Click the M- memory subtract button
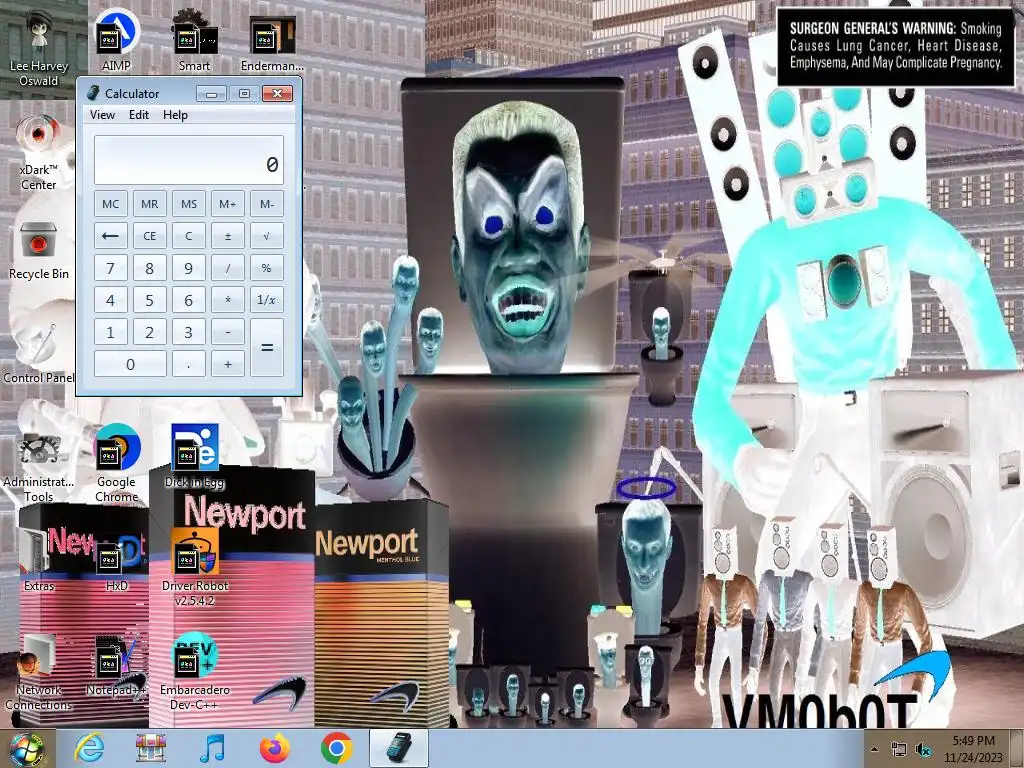Viewport: 1024px width, 768px height. (x=267, y=204)
